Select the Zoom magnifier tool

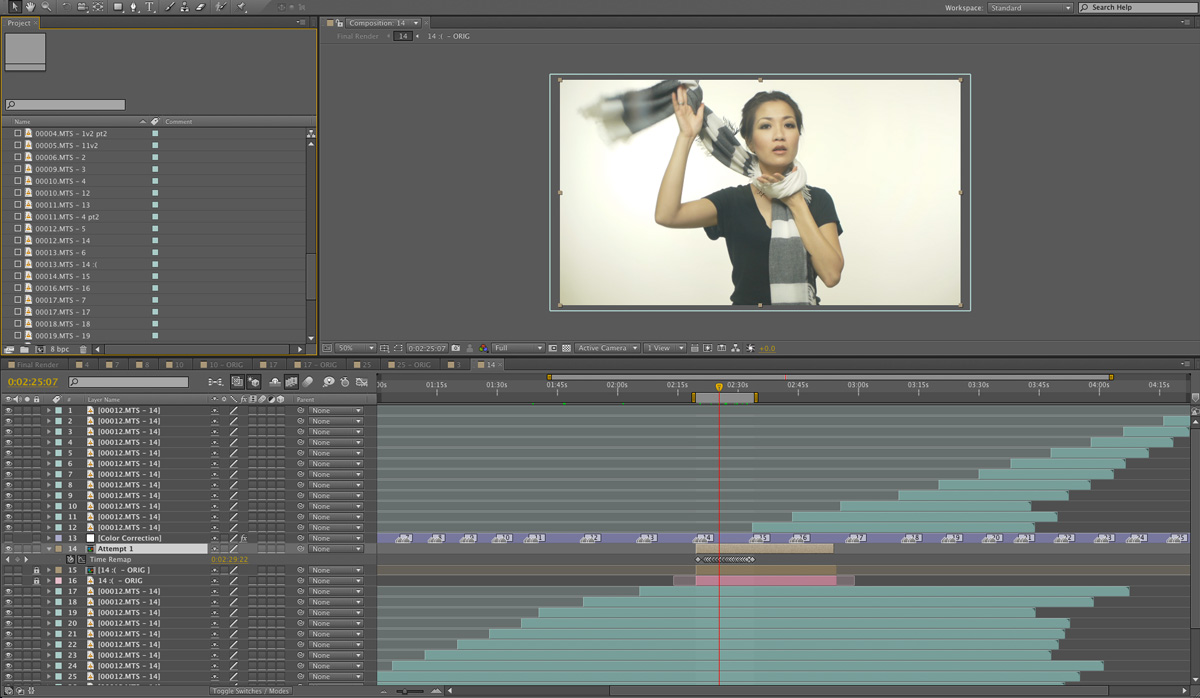[x=46, y=7]
